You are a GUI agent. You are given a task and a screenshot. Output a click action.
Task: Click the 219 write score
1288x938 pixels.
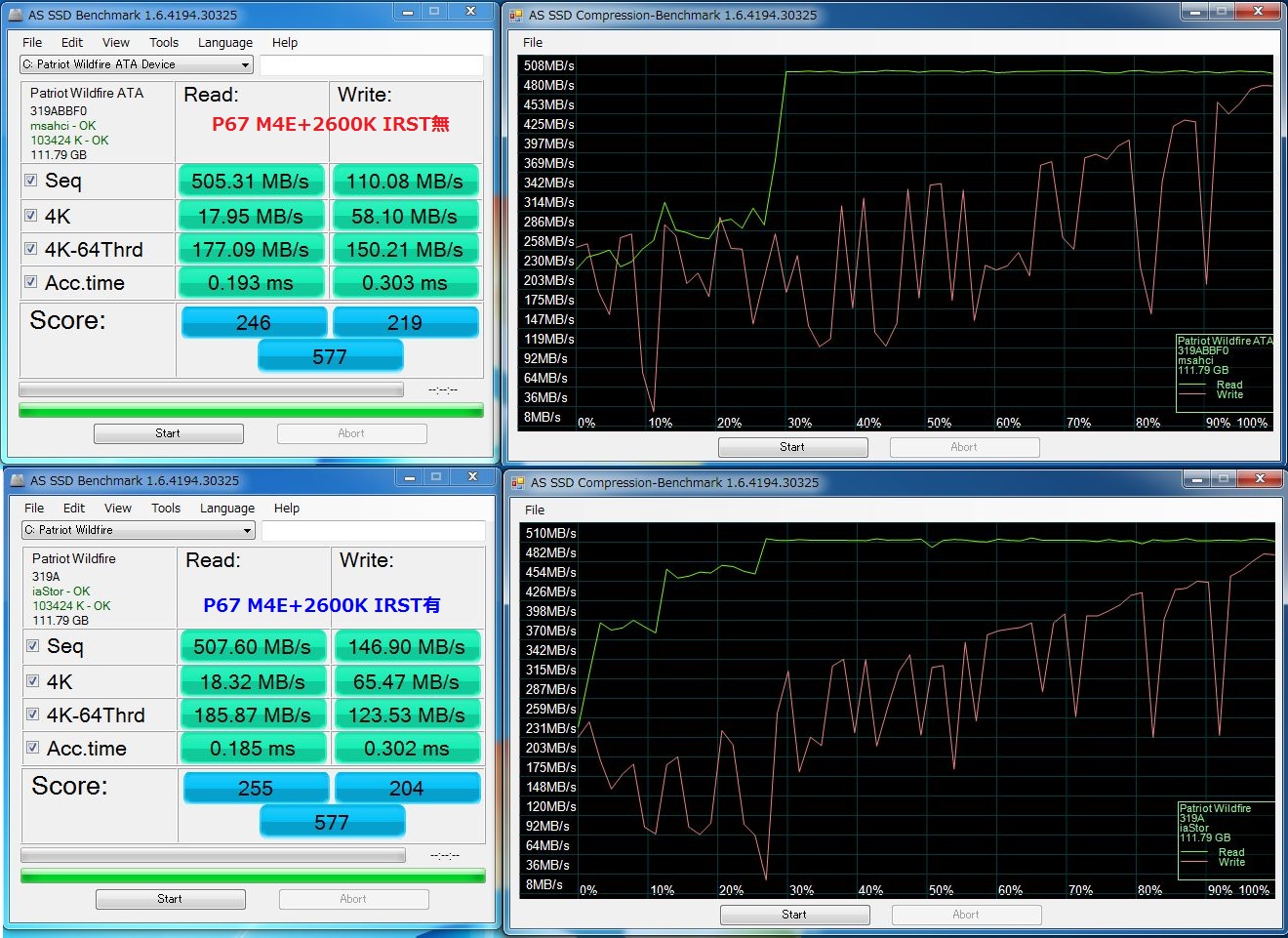coord(405,322)
